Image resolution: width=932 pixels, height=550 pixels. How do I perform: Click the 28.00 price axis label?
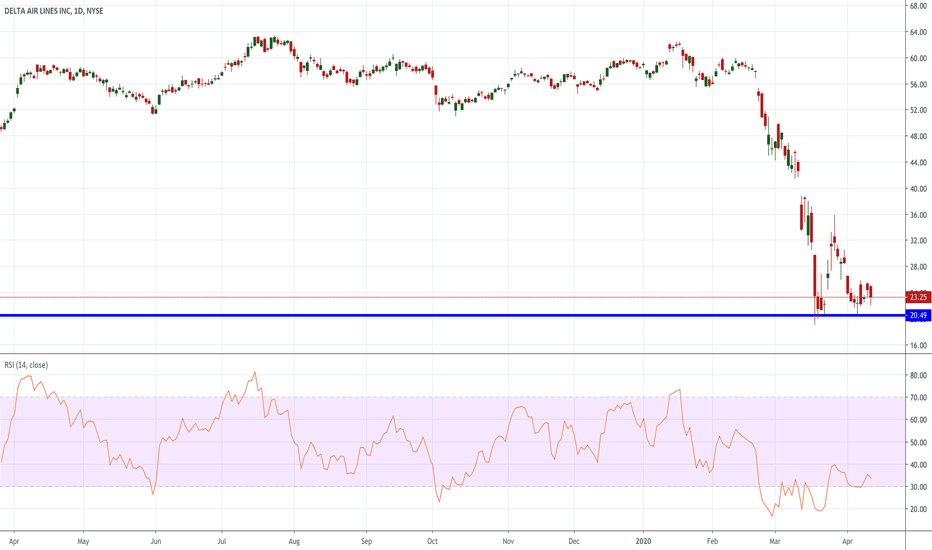tap(918, 267)
